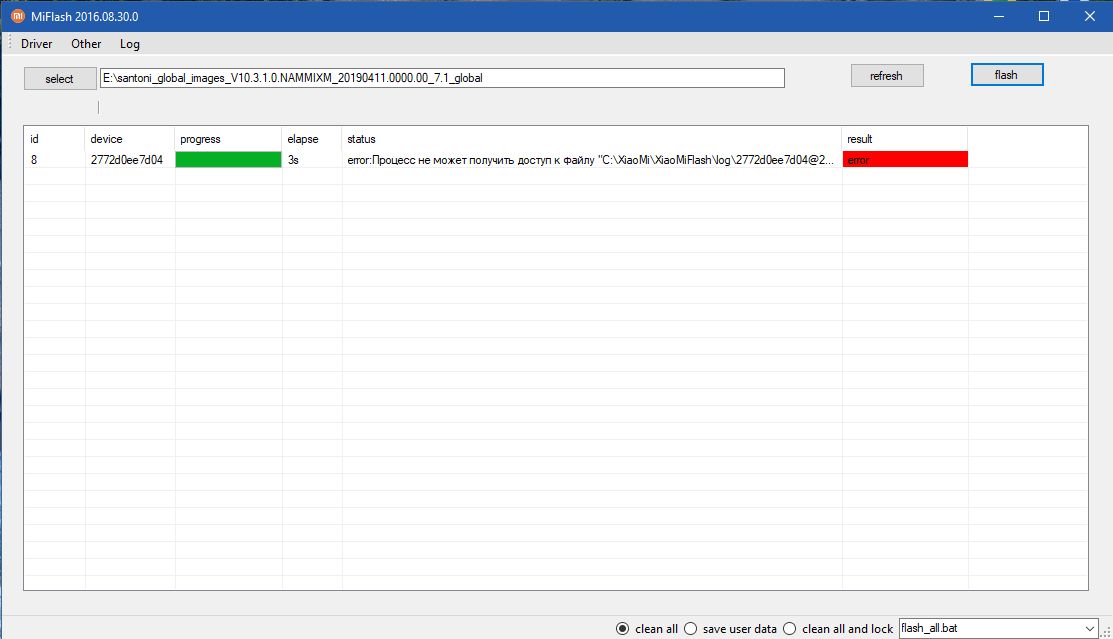Click the status column header
This screenshot has width=1113, height=639.
pyautogui.click(x=592, y=139)
